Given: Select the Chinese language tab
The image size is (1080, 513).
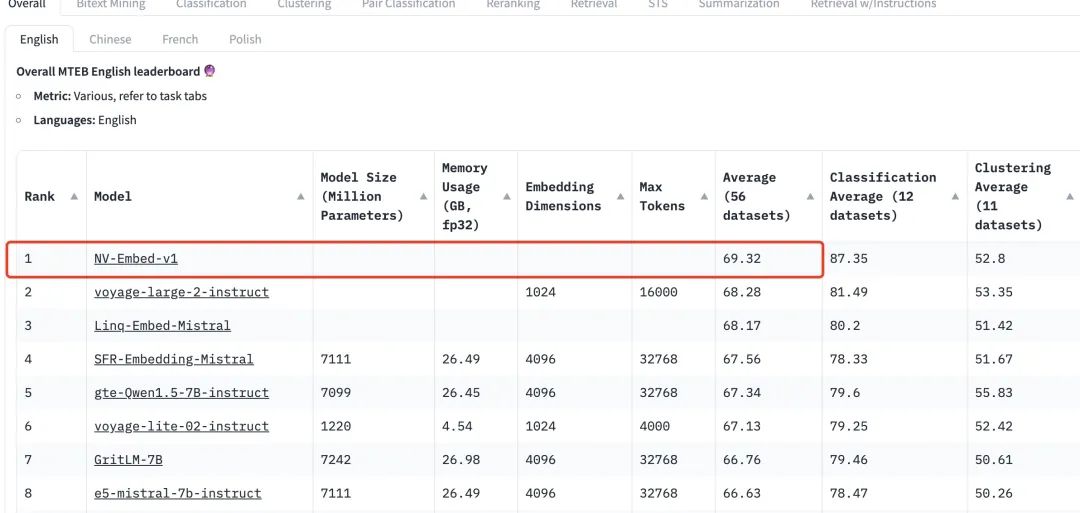Looking at the screenshot, I should pyautogui.click(x=110, y=39).
